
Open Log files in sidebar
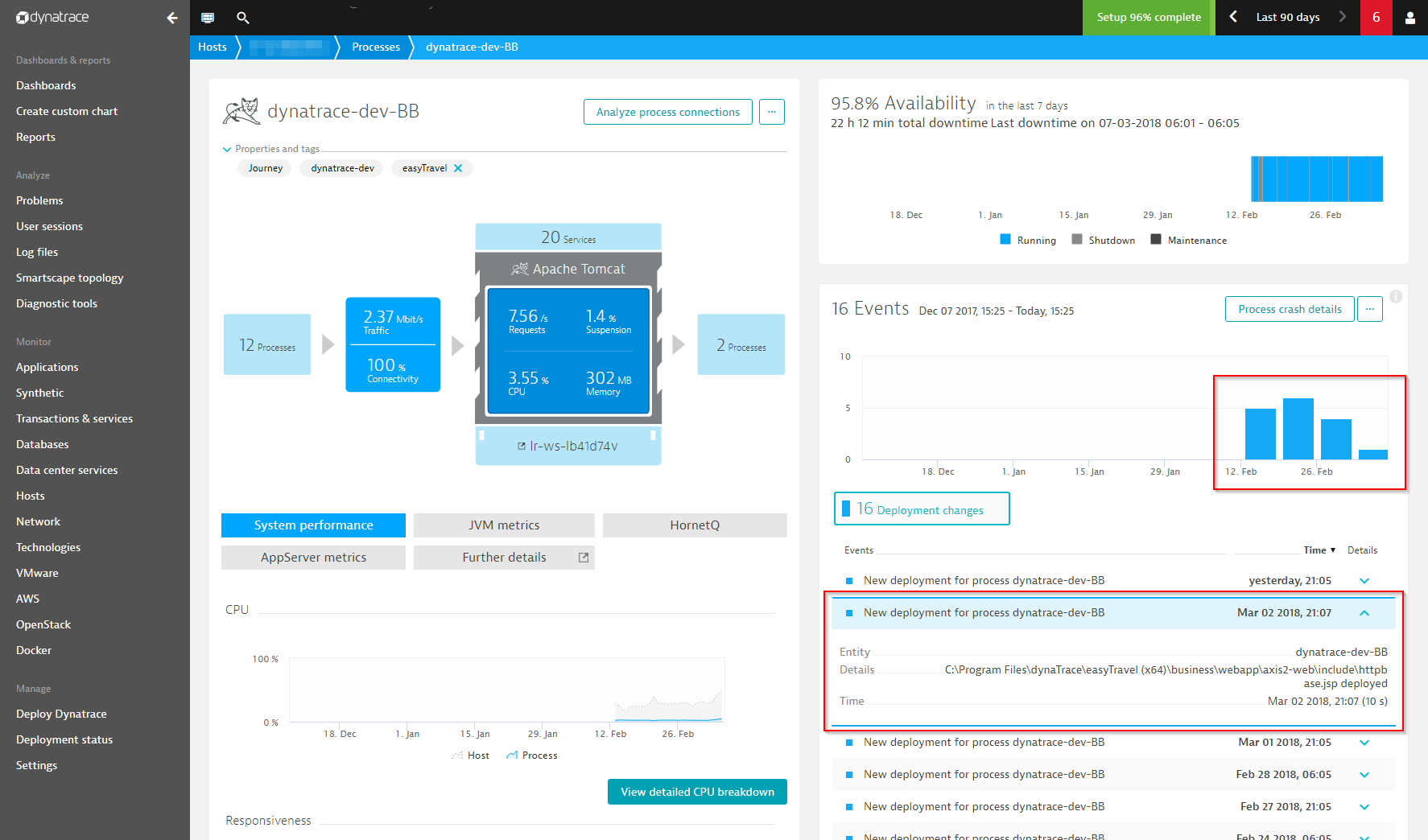pos(37,252)
